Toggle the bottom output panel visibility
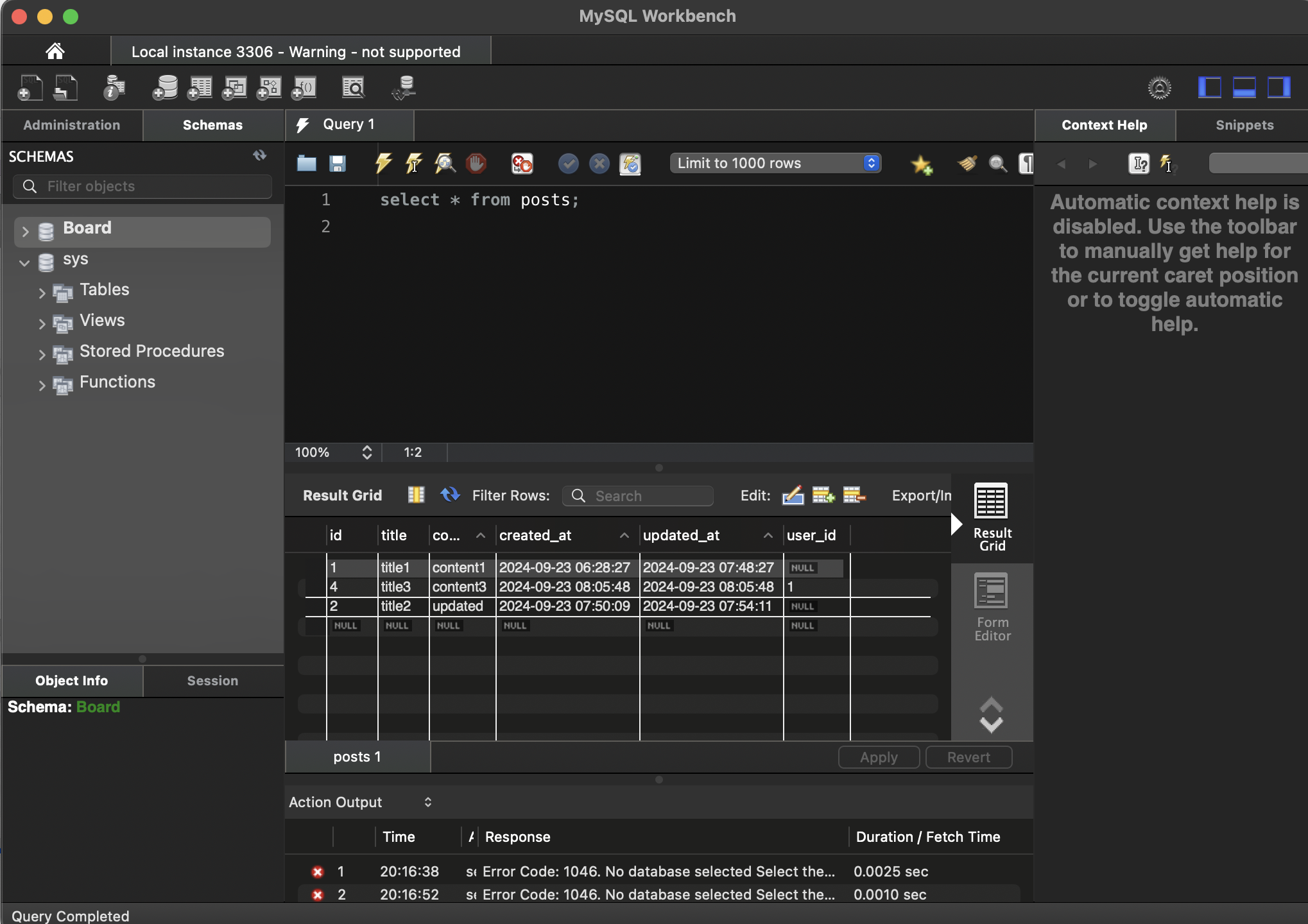 (x=1244, y=88)
